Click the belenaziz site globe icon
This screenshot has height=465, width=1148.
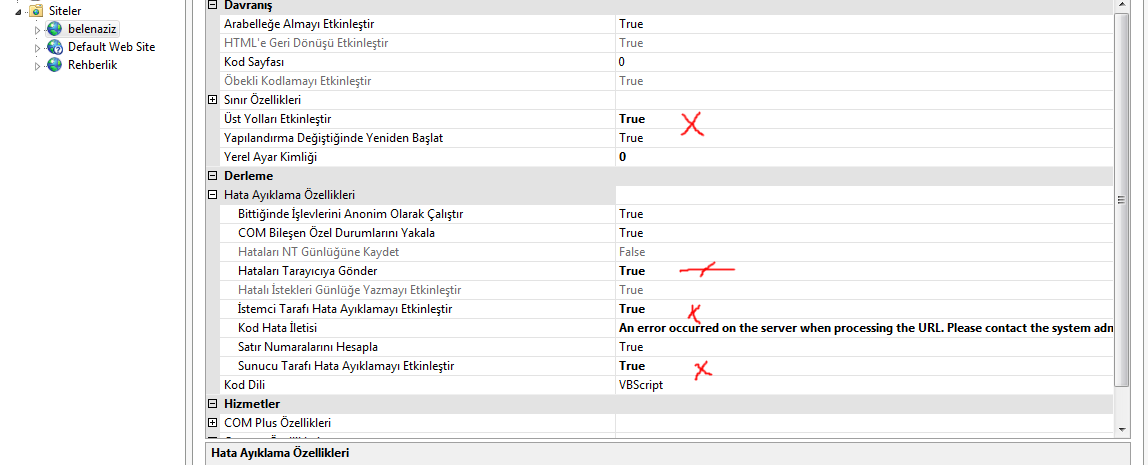[55, 29]
